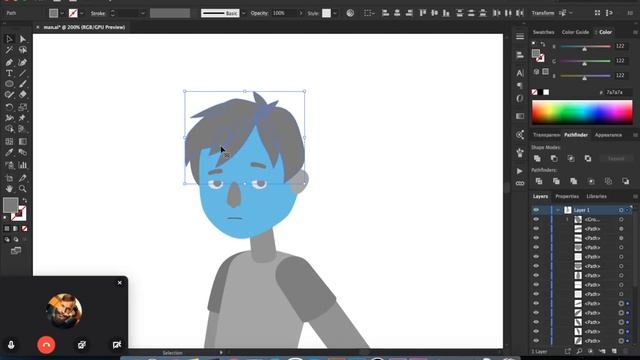Select the Paintbrush tool
The height and width of the screenshot is (360, 640).
point(22,84)
